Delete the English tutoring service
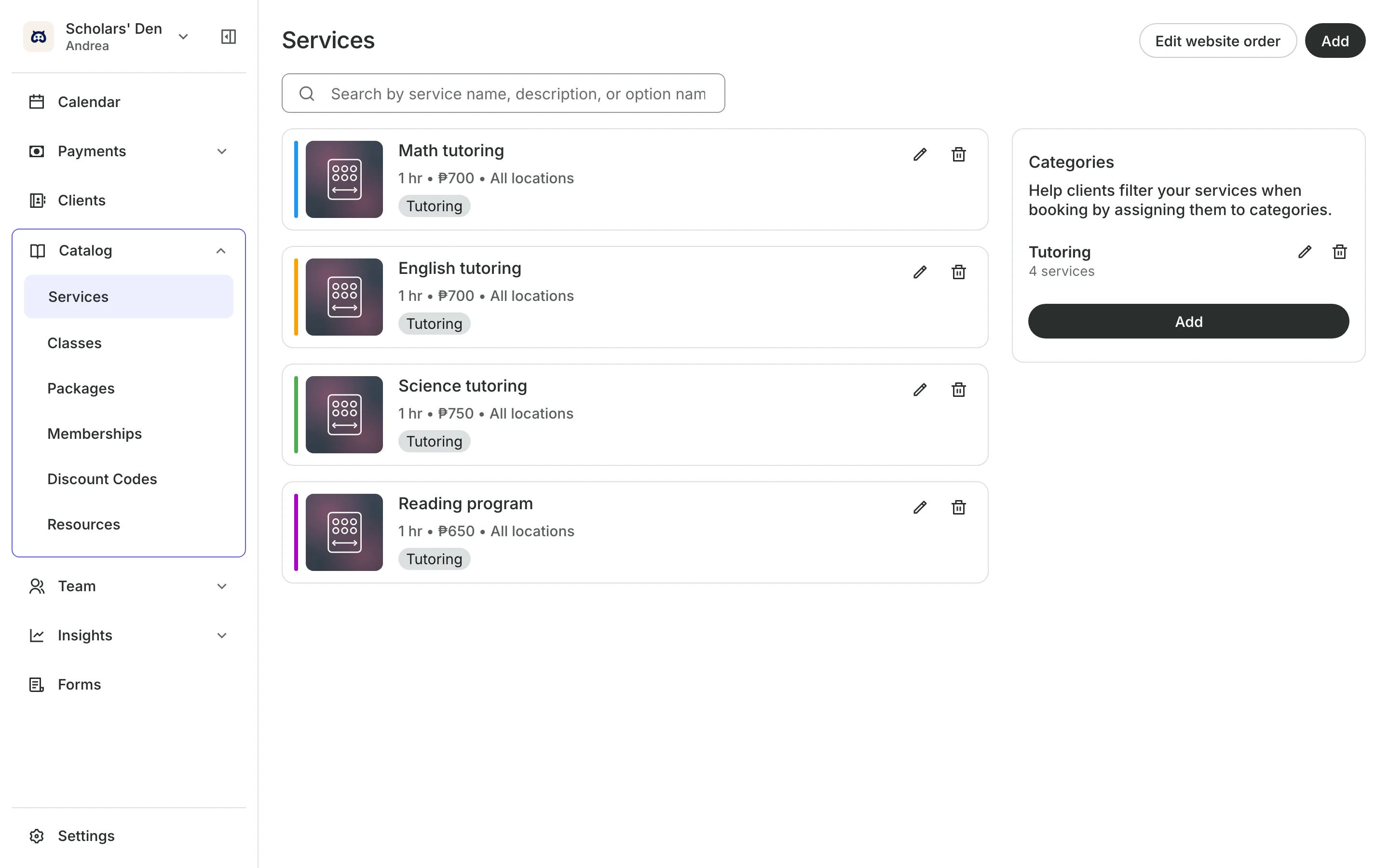1389x868 pixels. click(x=958, y=272)
